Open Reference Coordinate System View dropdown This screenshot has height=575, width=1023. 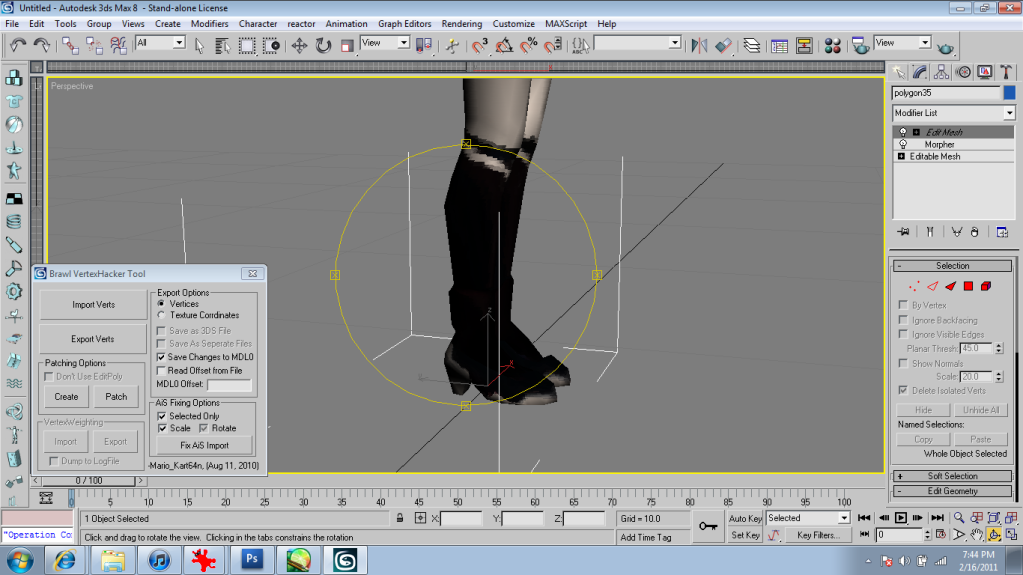[385, 43]
